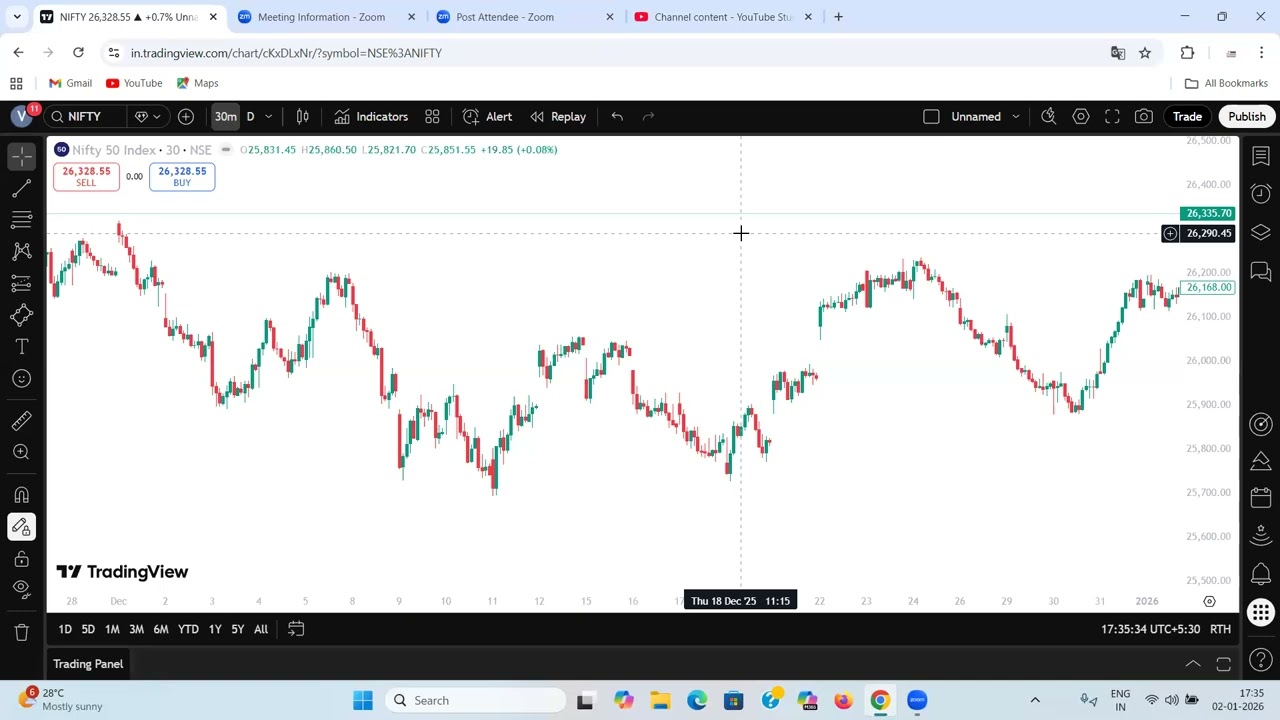
Task: Open the diamond upgrade dropdown
Action: [147, 117]
